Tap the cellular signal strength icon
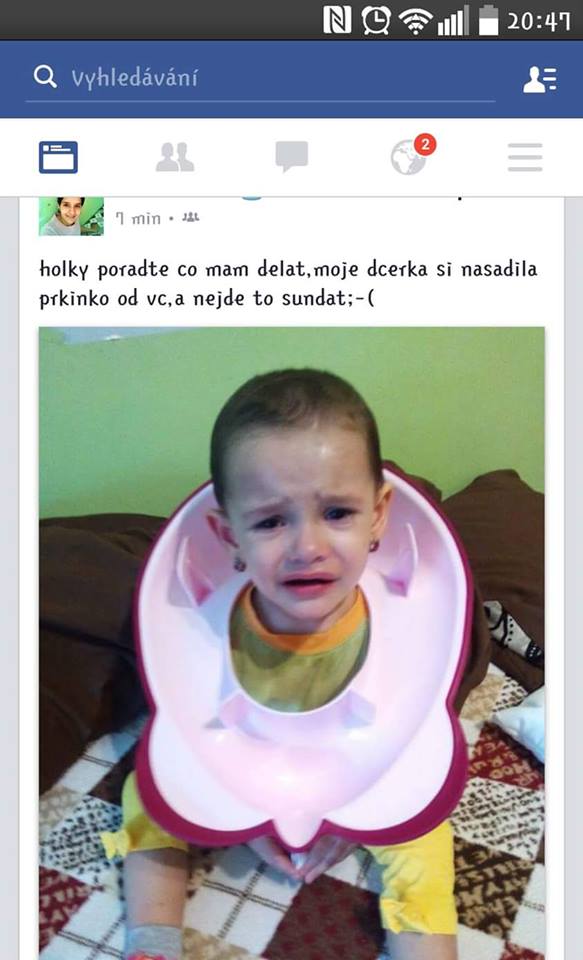583x960 pixels. 454,21
